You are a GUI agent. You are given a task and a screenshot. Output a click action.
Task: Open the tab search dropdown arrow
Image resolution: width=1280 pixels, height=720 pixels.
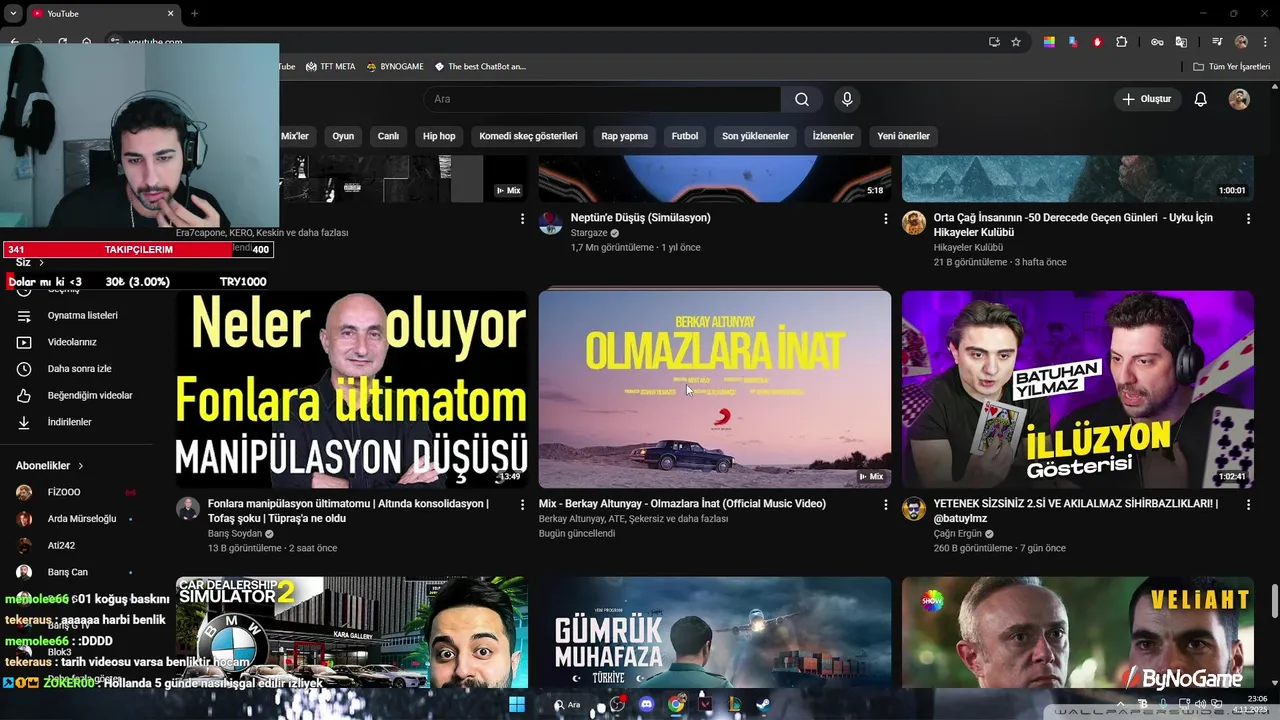pos(13,14)
